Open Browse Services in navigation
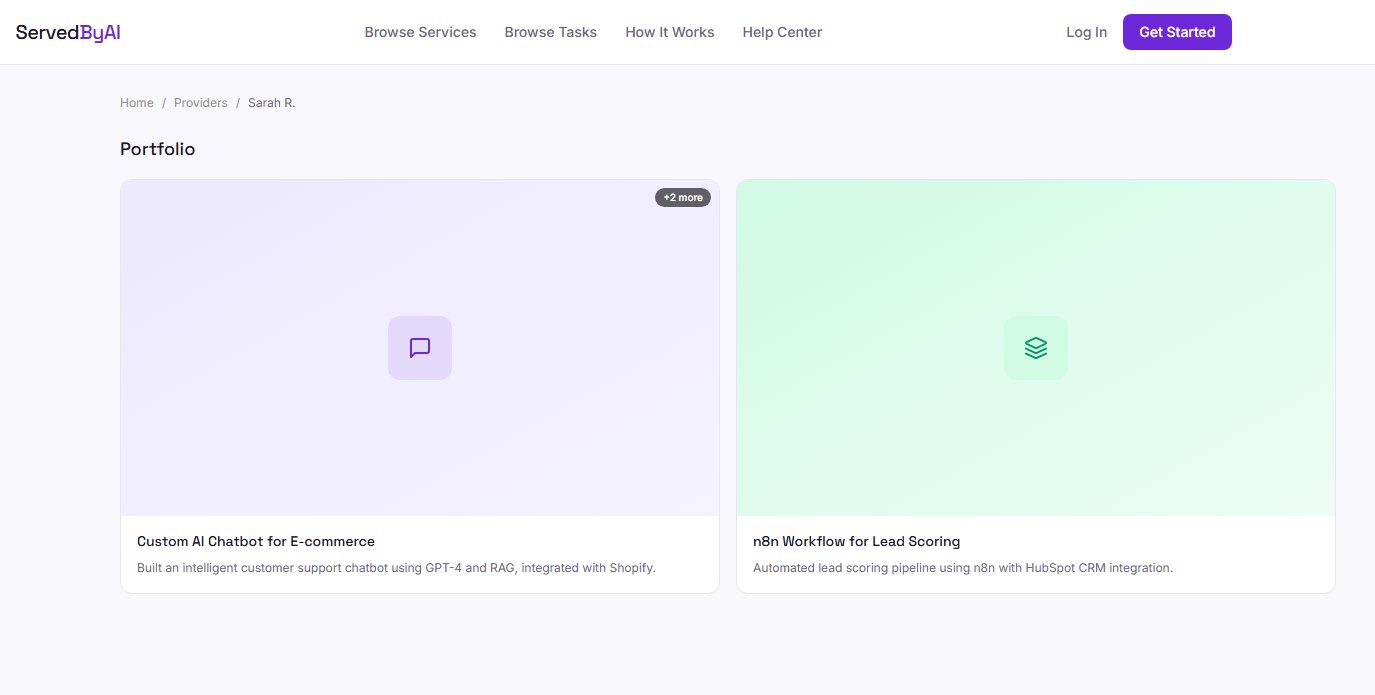 tap(420, 32)
